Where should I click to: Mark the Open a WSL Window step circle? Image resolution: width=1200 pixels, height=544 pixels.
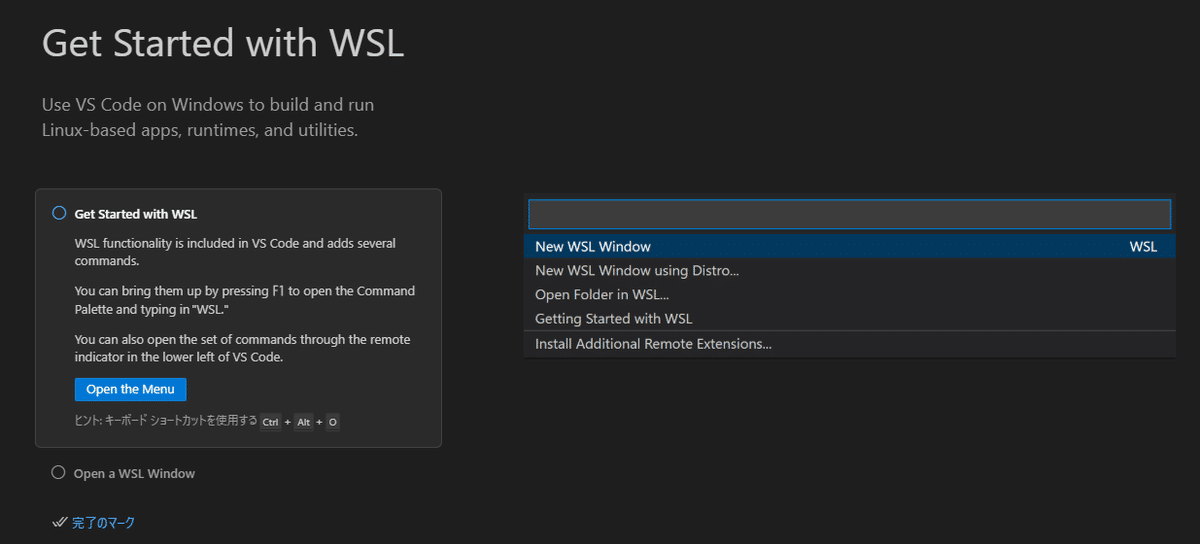[58, 473]
